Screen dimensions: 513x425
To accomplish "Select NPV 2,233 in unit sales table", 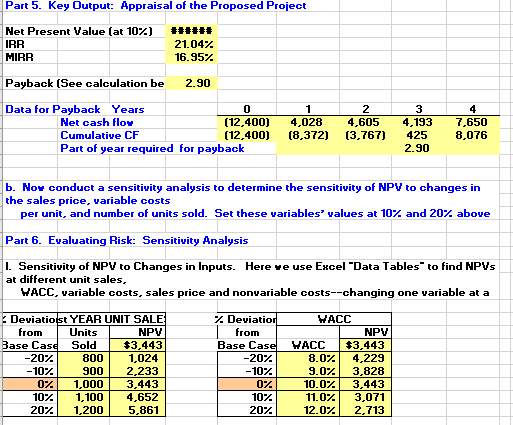I will click(x=137, y=371).
